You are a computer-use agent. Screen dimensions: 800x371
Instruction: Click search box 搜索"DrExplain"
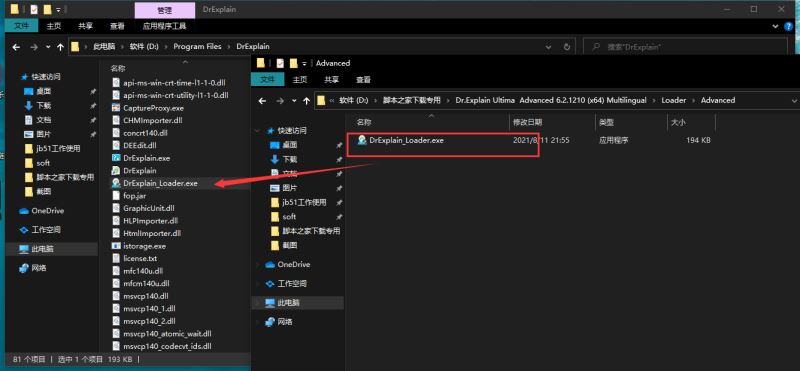click(685, 46)
